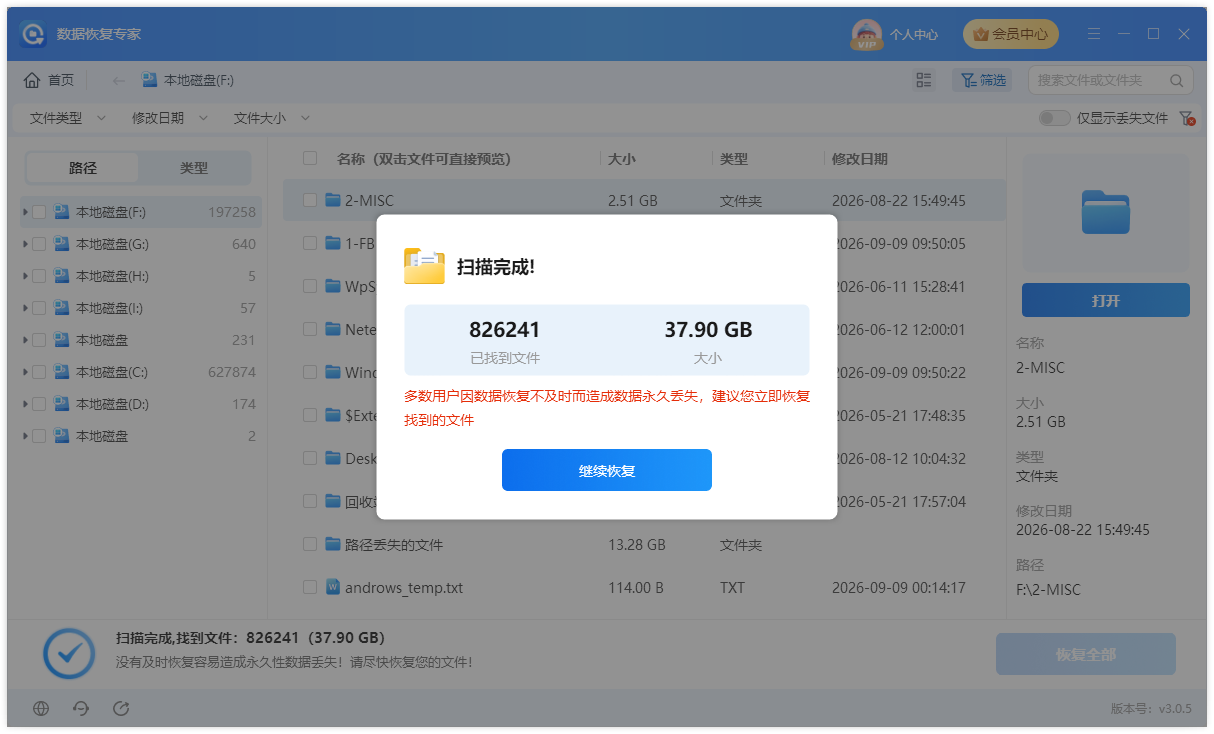Click 继续恢复 in the dialog
The width and height of the screenshot is (1214, 734).
pyautogui.click(x=607, y=470)
